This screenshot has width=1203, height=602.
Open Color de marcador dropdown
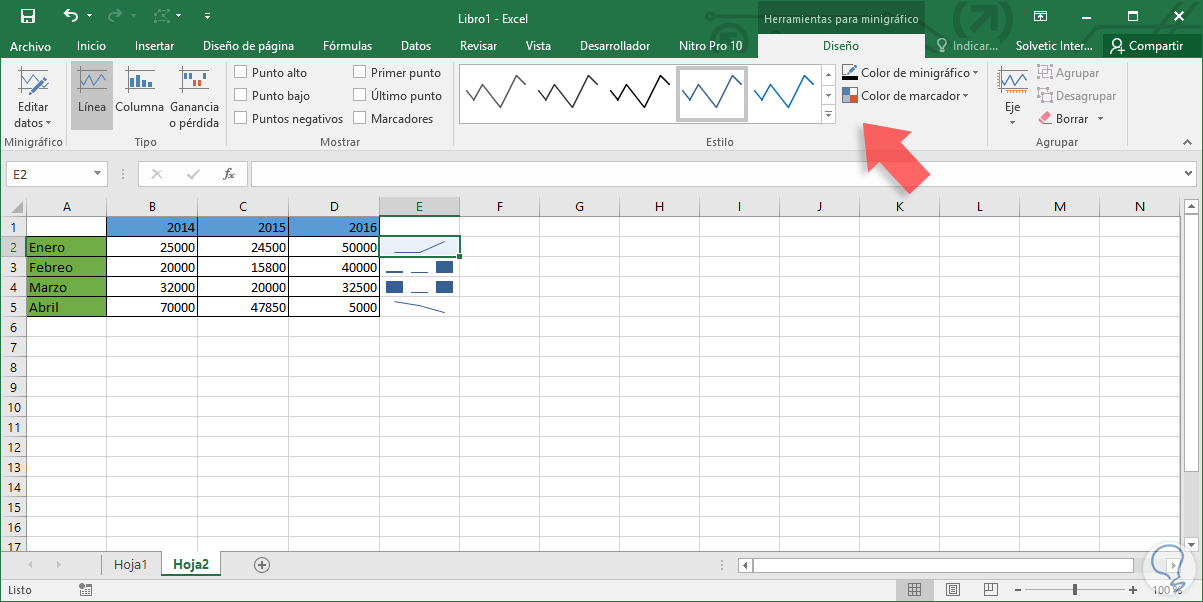[905, 96]
